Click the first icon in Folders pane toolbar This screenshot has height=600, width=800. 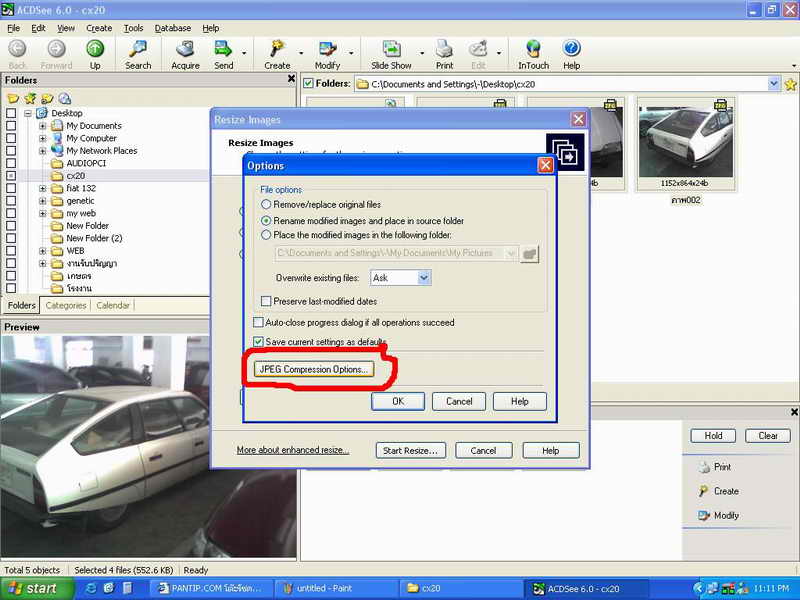click(13, 98)
